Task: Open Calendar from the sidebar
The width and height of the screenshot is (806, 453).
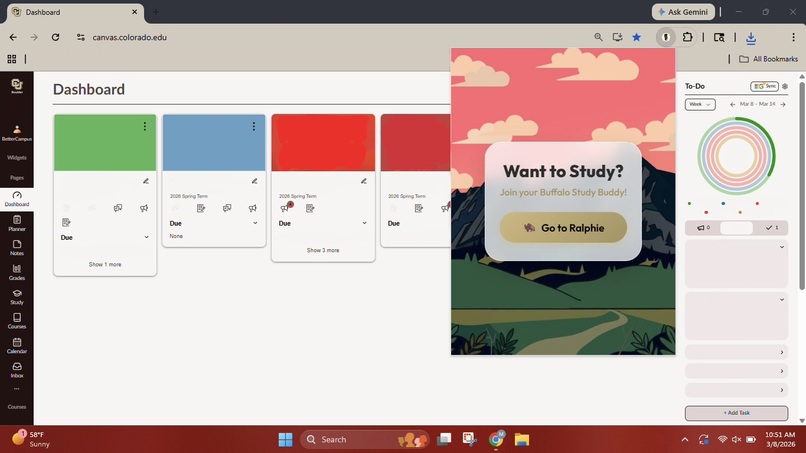Action: pos(17,346)
